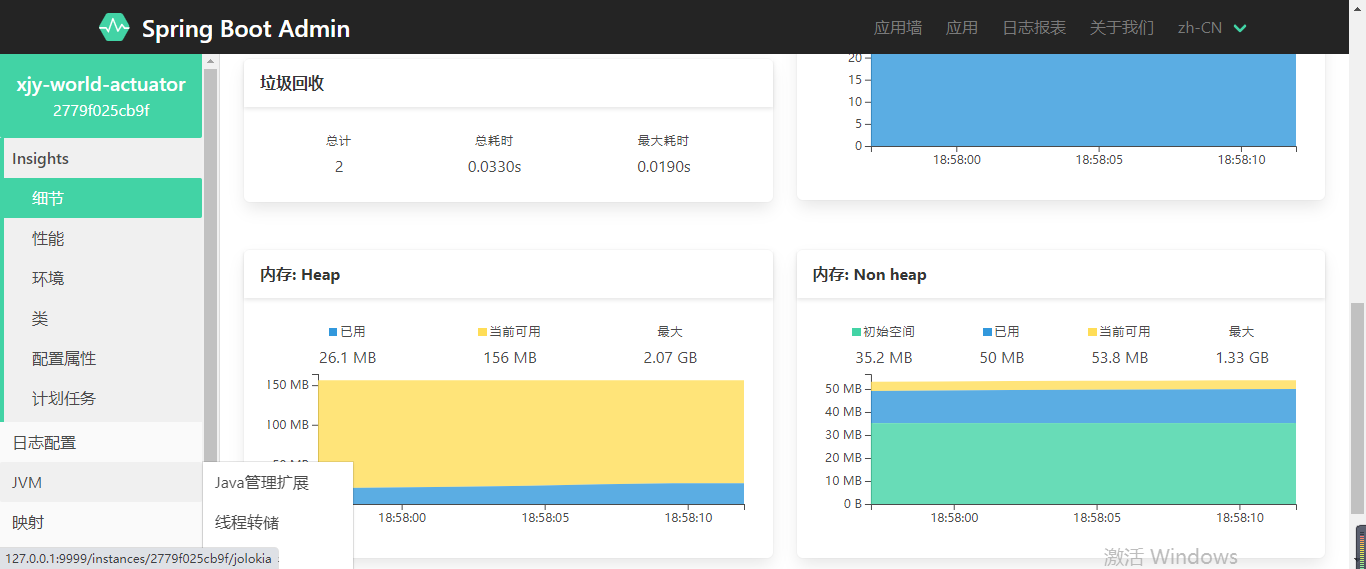
Task: Open the 应用 nav item
Action: coord(962,28)
